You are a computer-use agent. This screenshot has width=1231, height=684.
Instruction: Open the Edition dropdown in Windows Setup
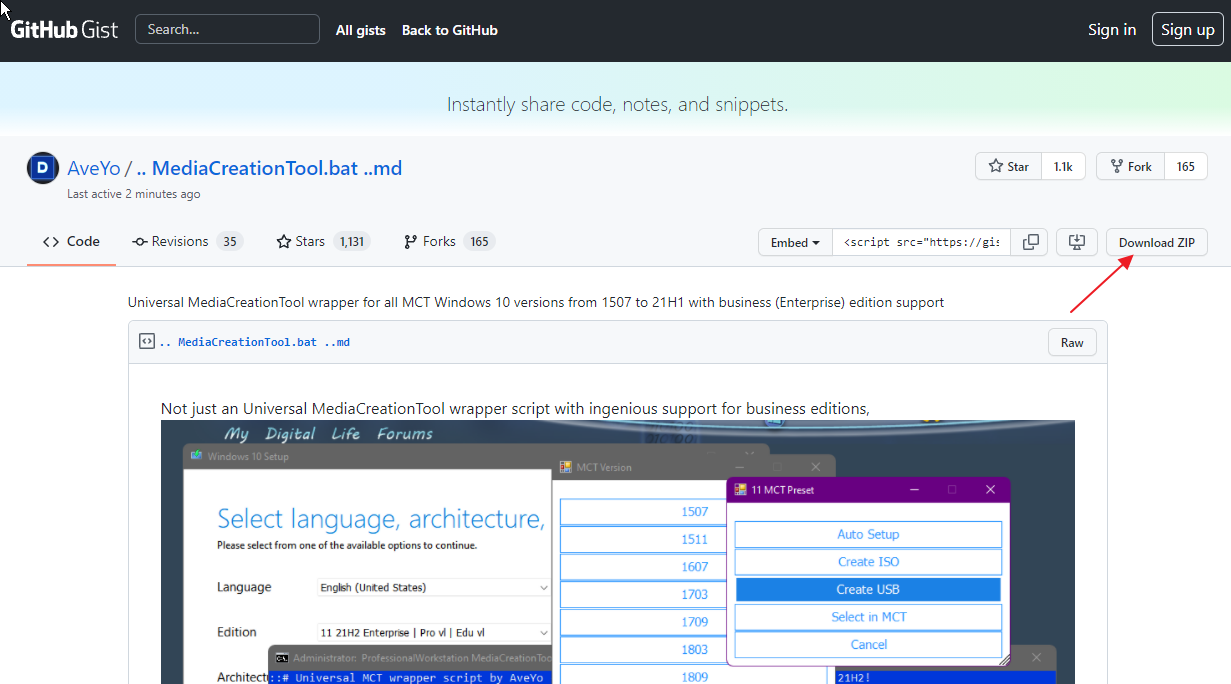click(433, 632)
